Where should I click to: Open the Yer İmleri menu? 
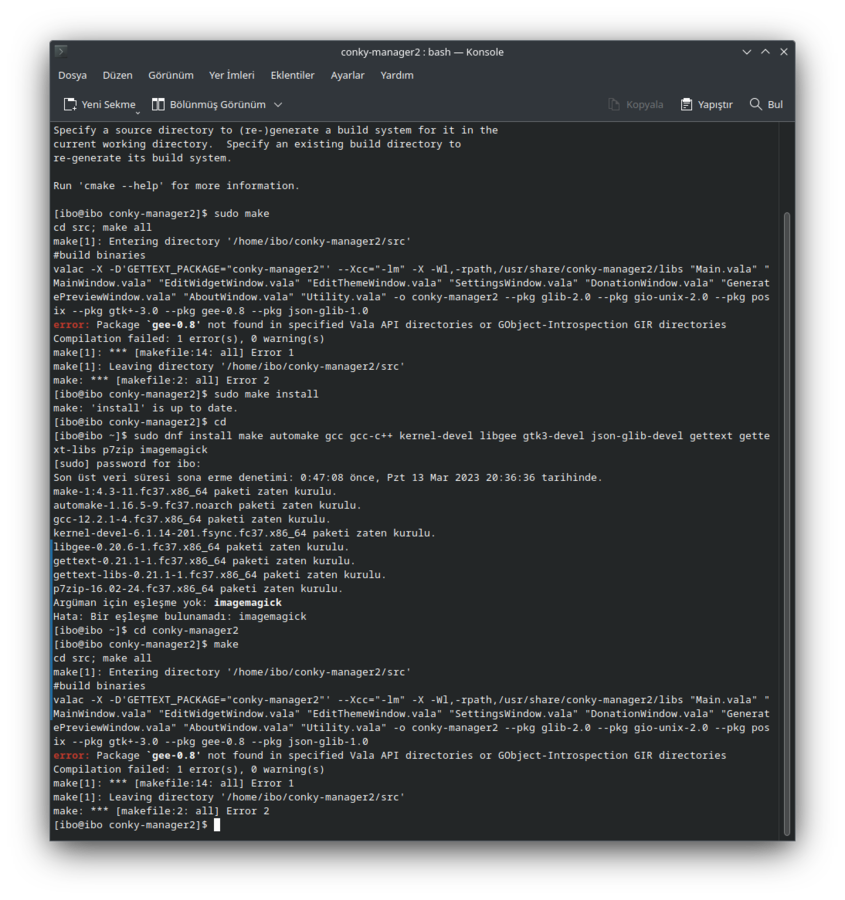232,75
